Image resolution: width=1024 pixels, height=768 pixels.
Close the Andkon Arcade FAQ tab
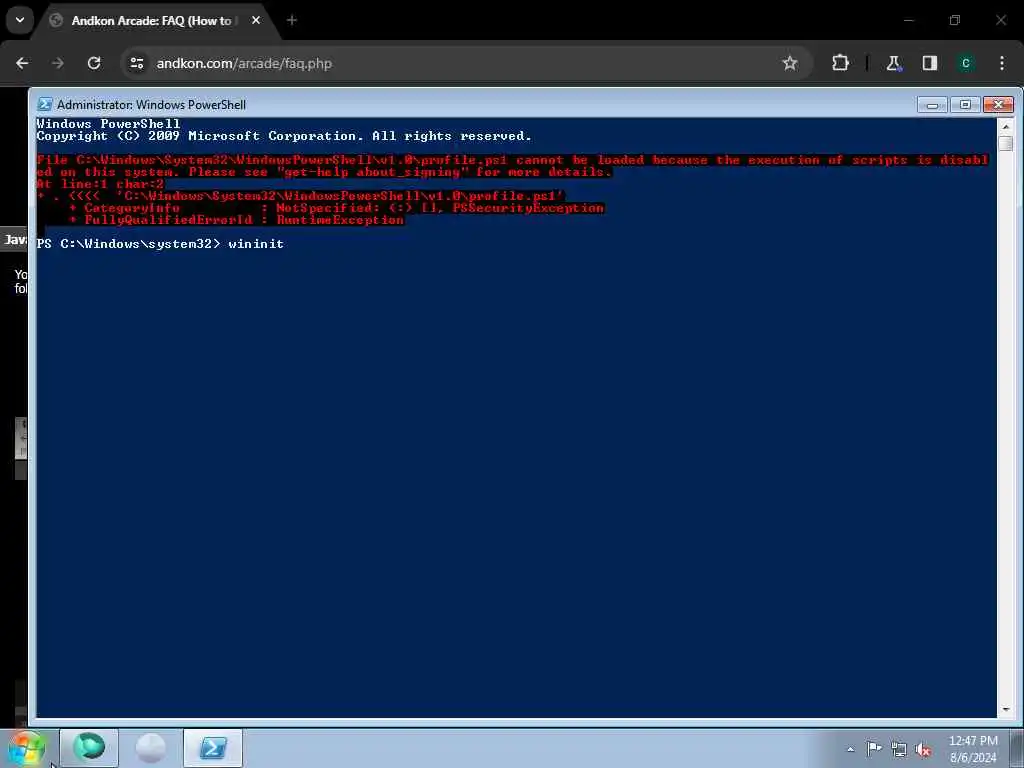click(x=256, y=20)
